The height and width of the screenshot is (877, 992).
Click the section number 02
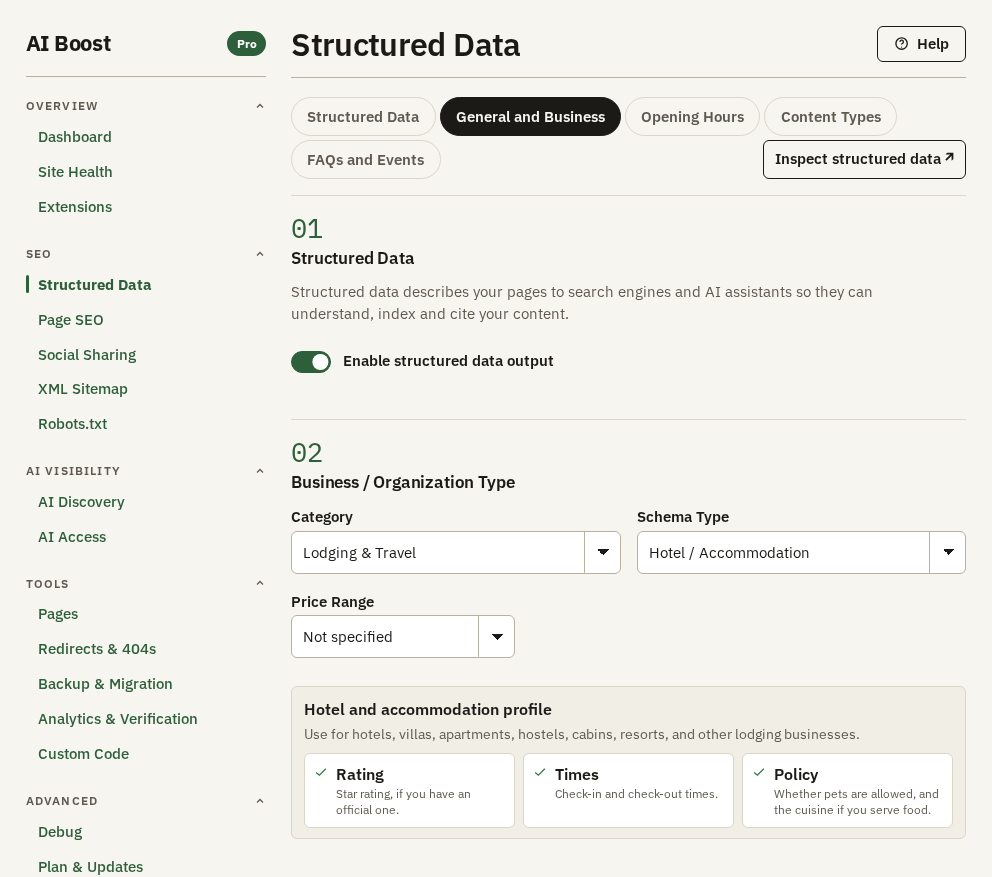[307, 453]
